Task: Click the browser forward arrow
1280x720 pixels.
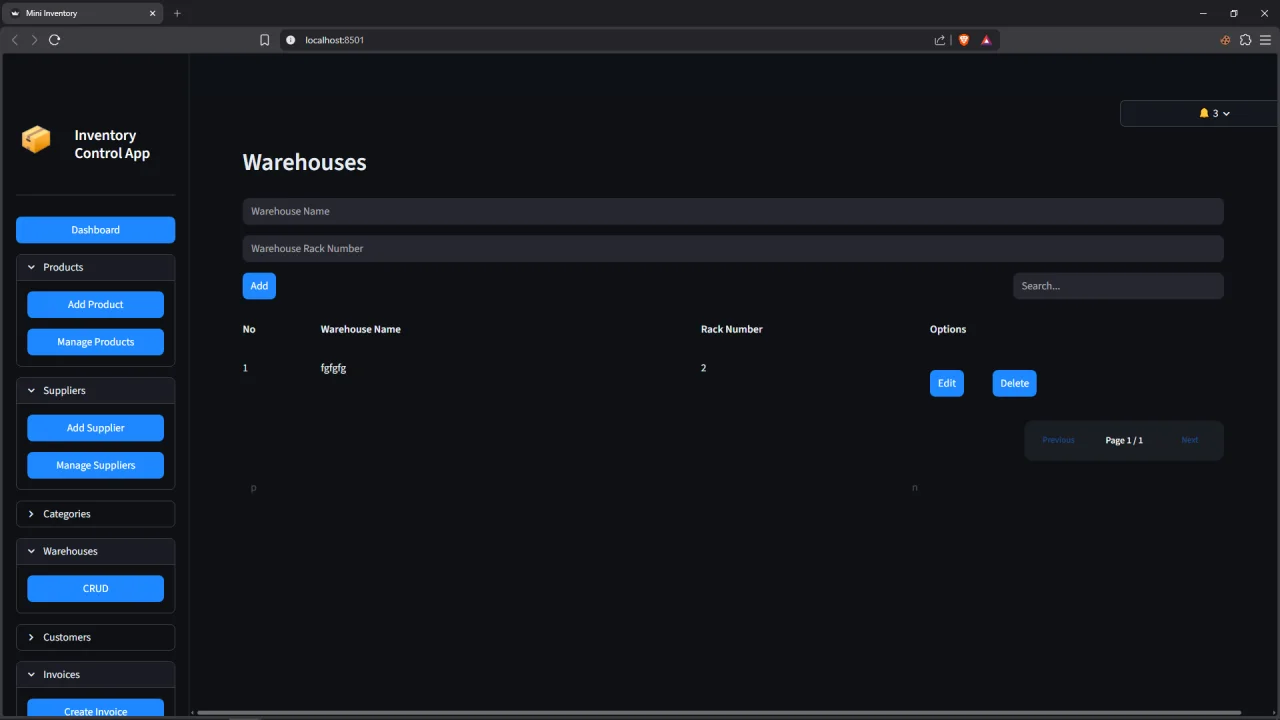Action: point(34,40)
